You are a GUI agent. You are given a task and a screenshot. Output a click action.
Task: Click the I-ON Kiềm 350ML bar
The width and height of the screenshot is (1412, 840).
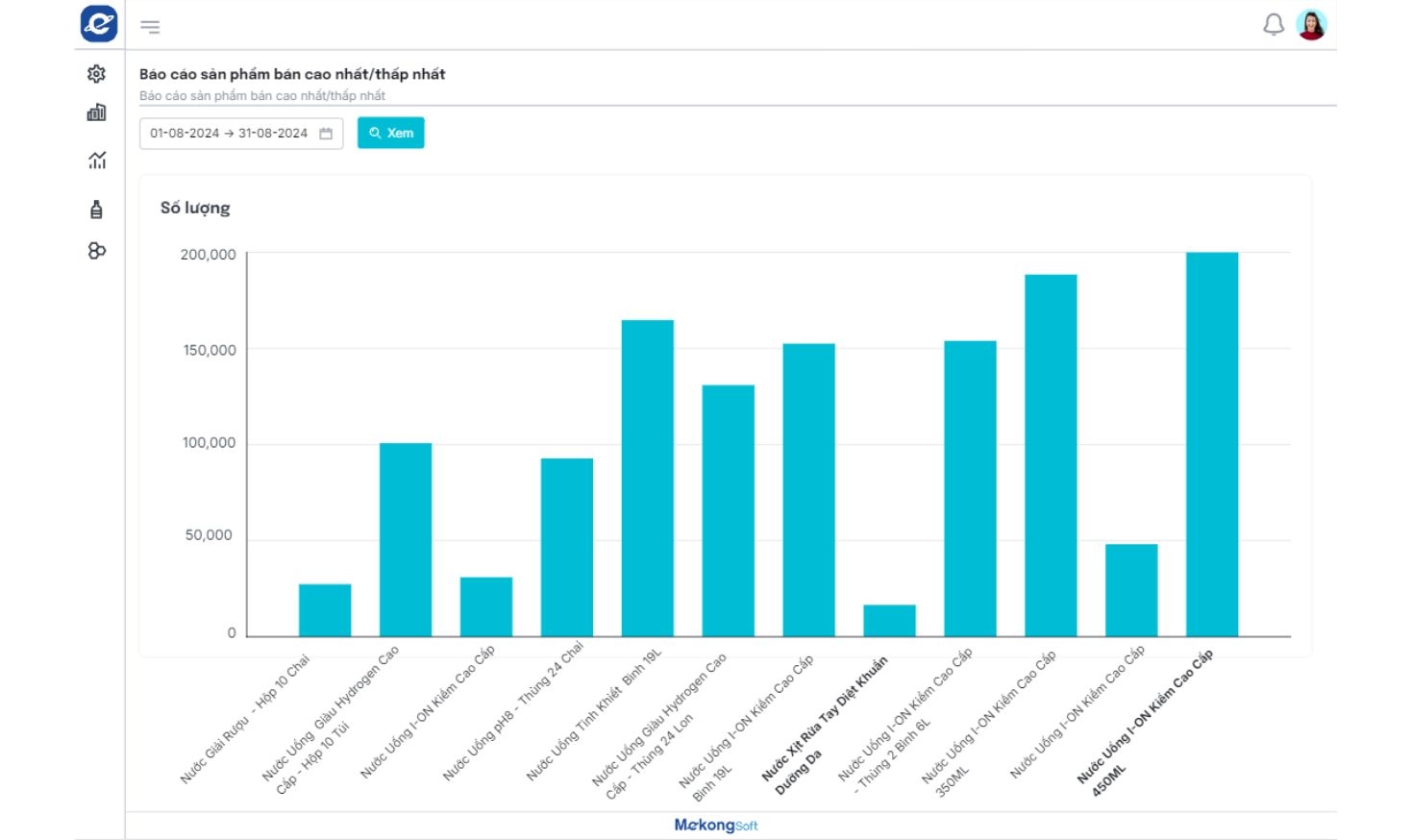point(1050,456)
